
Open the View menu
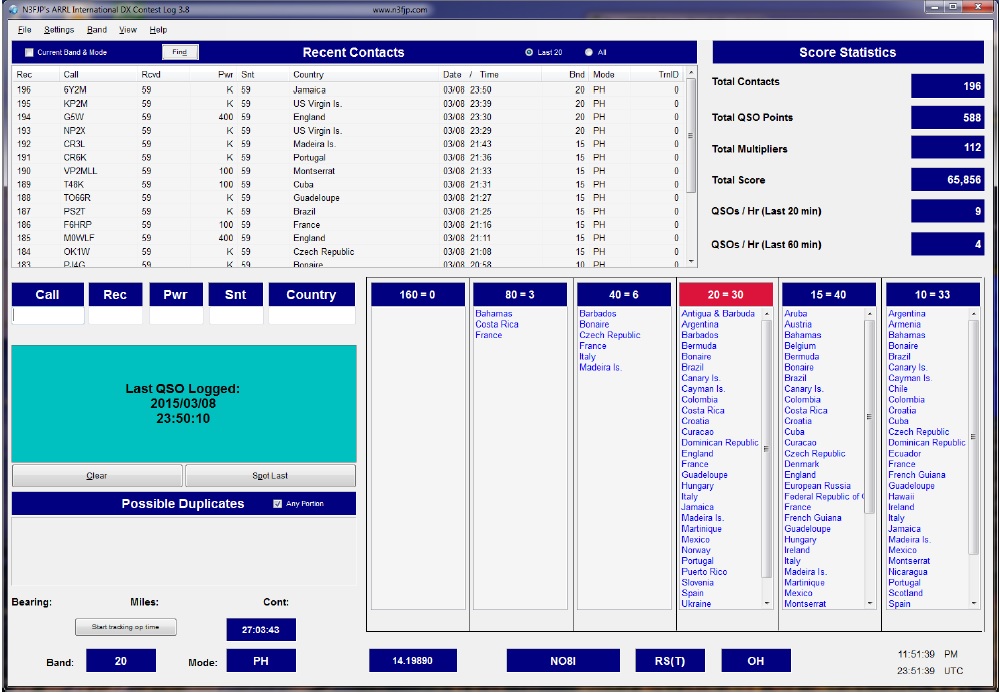(128, 30)
